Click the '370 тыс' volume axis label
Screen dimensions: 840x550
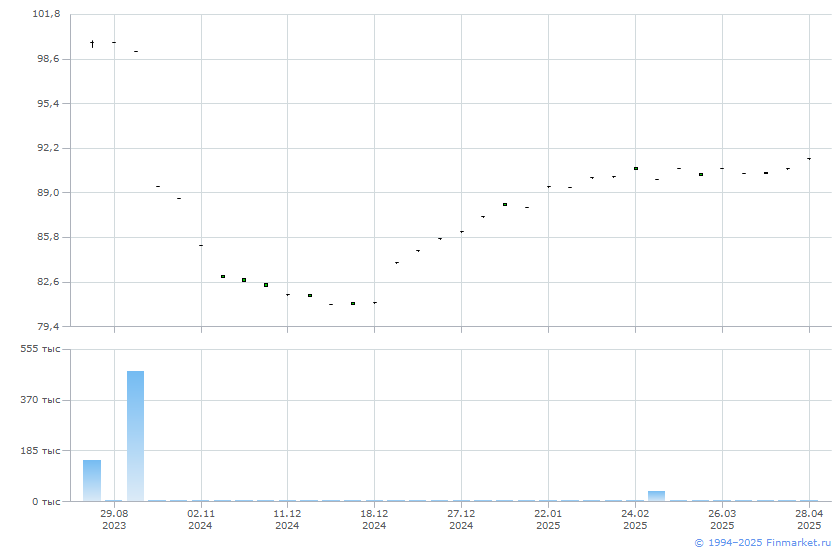(41, 400)
